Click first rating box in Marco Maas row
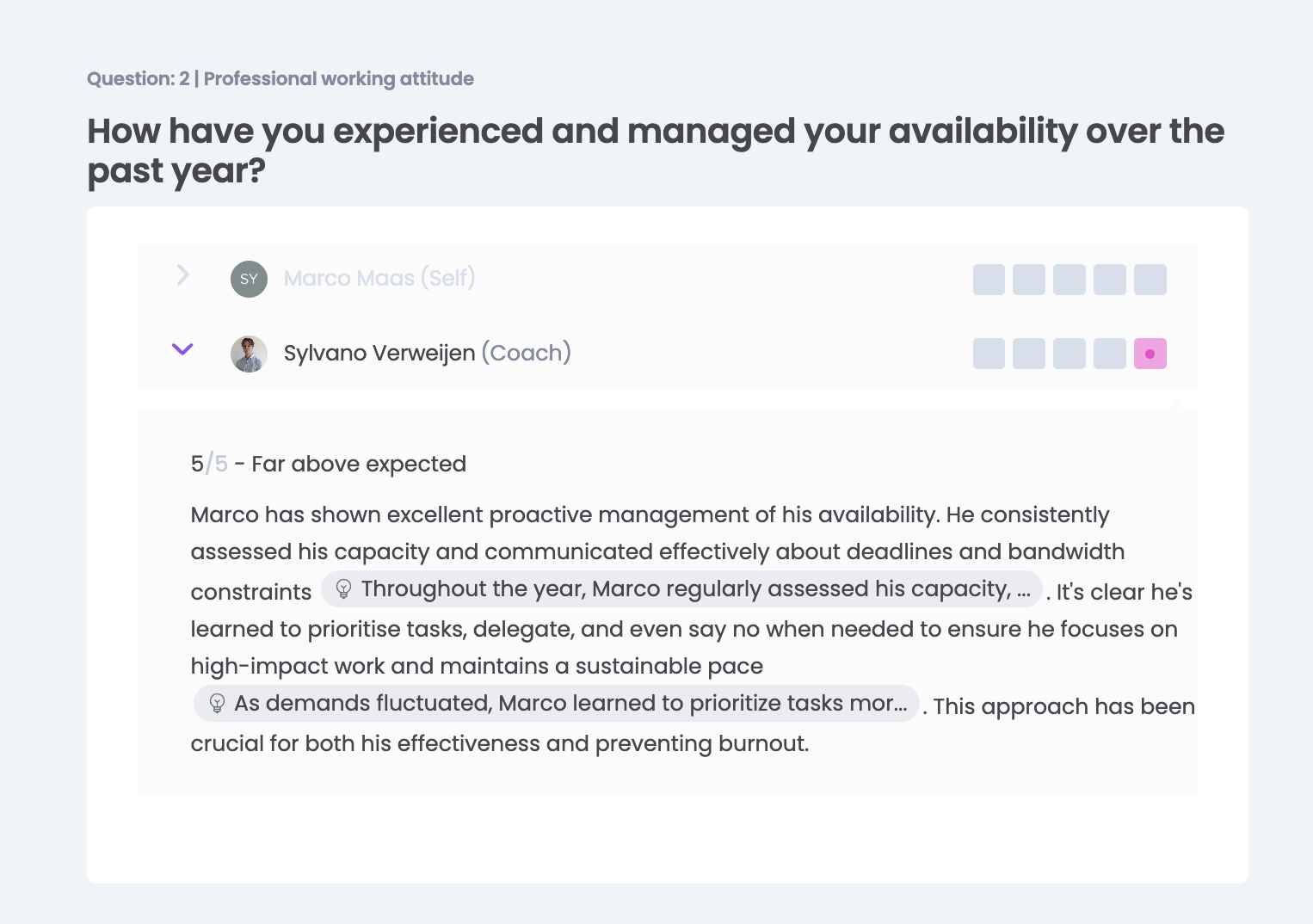1313x924 pixels. [x=989, y=280]
